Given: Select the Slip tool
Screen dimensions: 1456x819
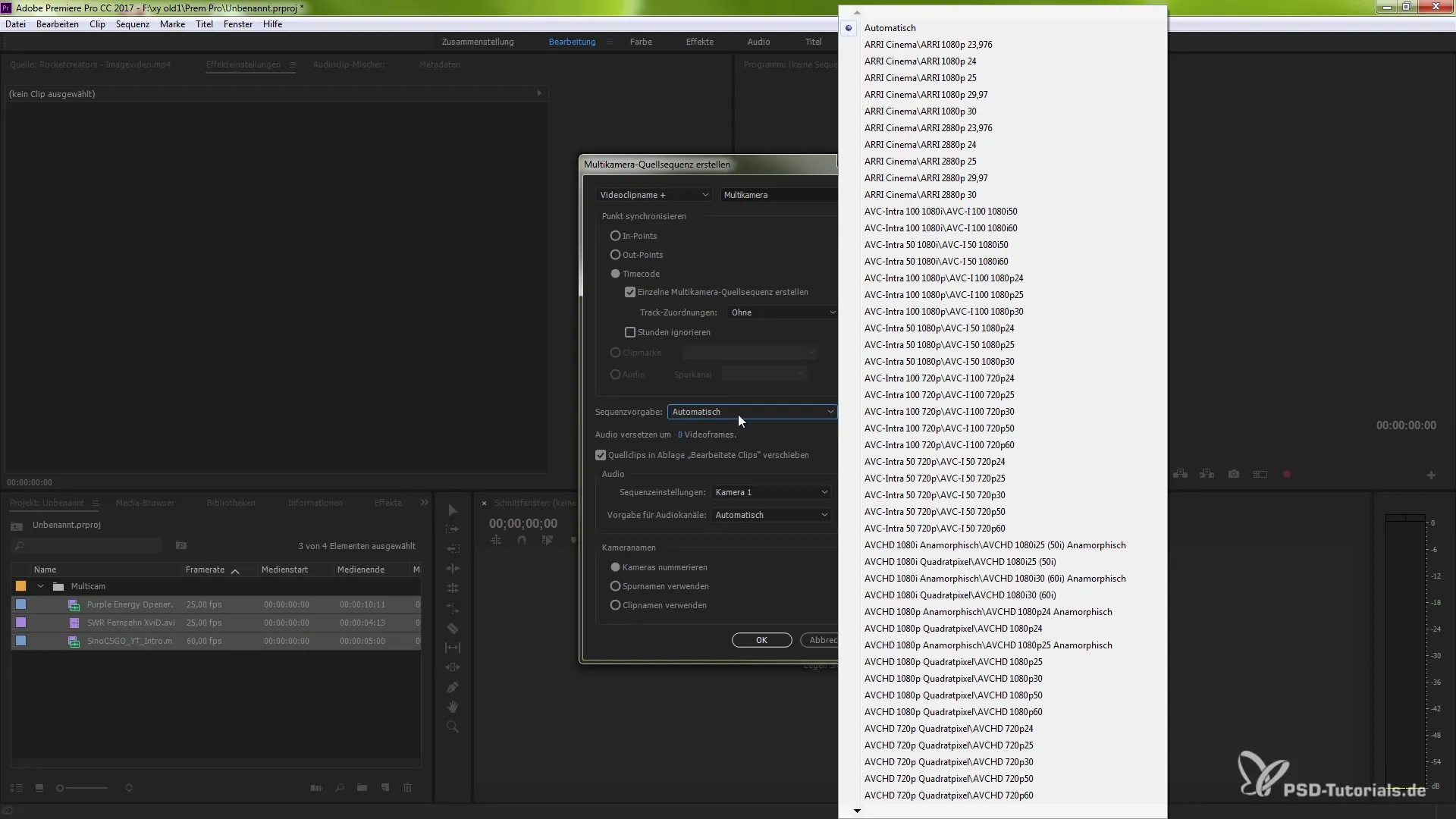Looking at the screenshot, I should point(453,648).
